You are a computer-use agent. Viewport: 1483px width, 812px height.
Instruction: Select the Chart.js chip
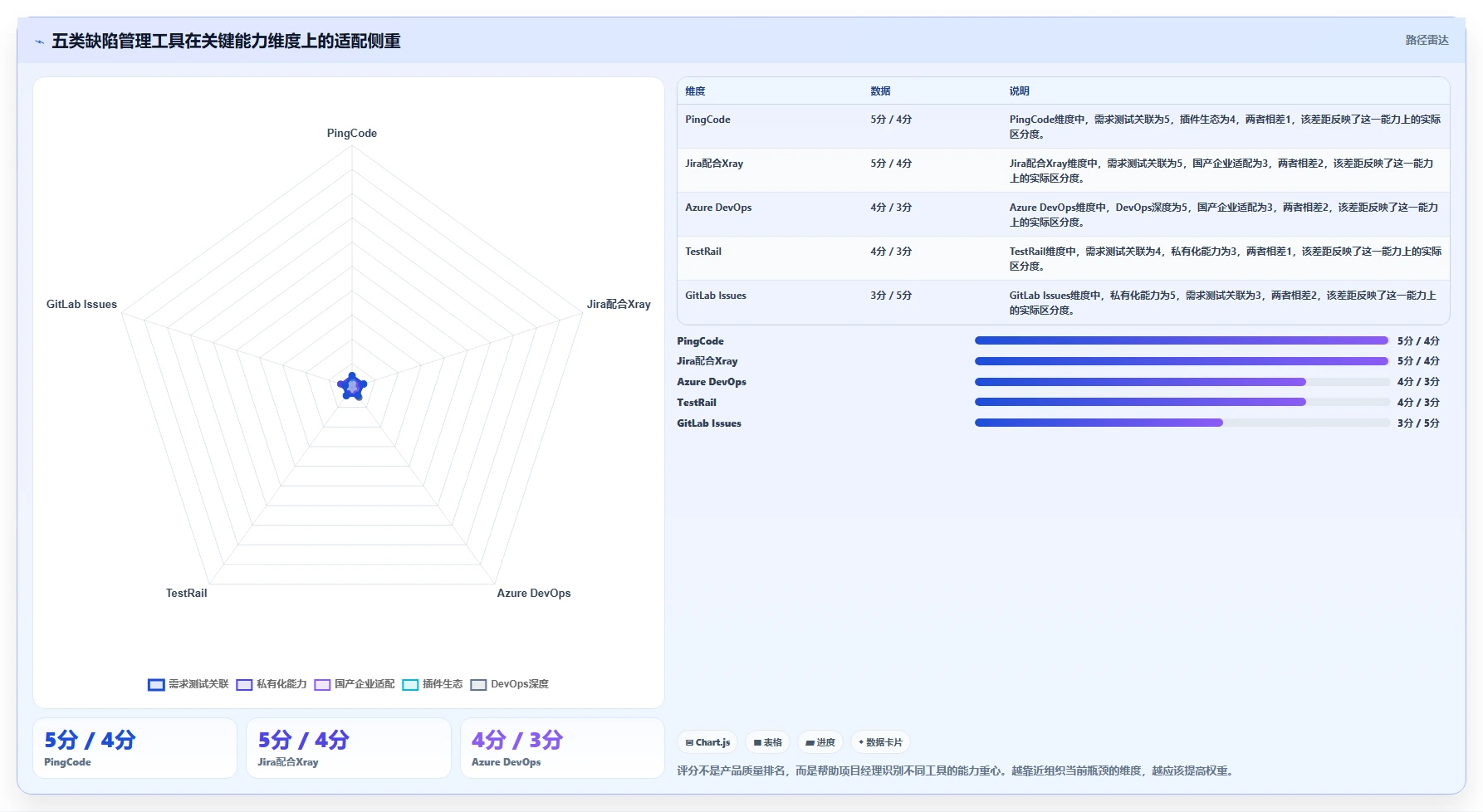[707, 742]
